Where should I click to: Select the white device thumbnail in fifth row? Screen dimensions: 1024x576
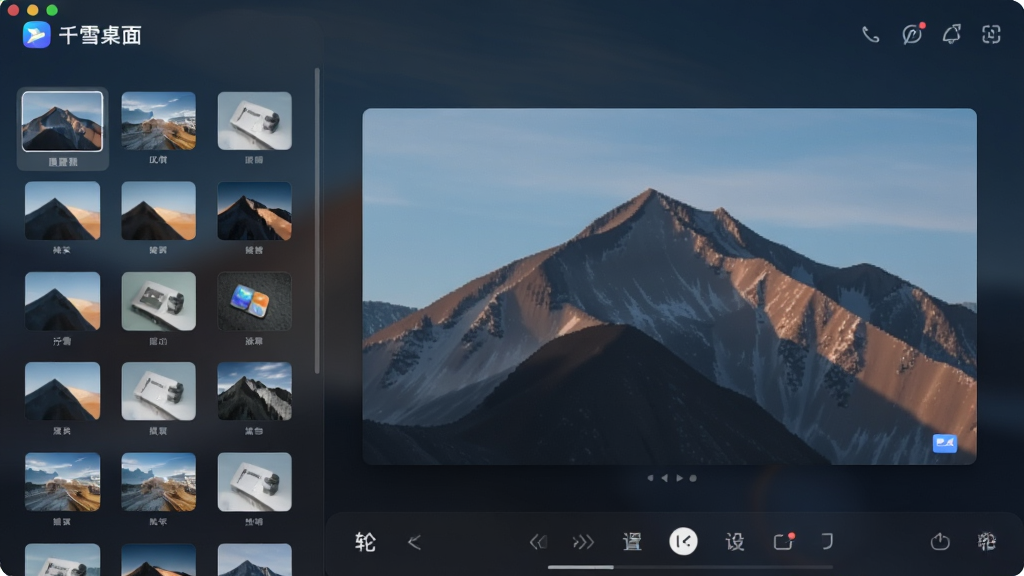coord(254,482)
